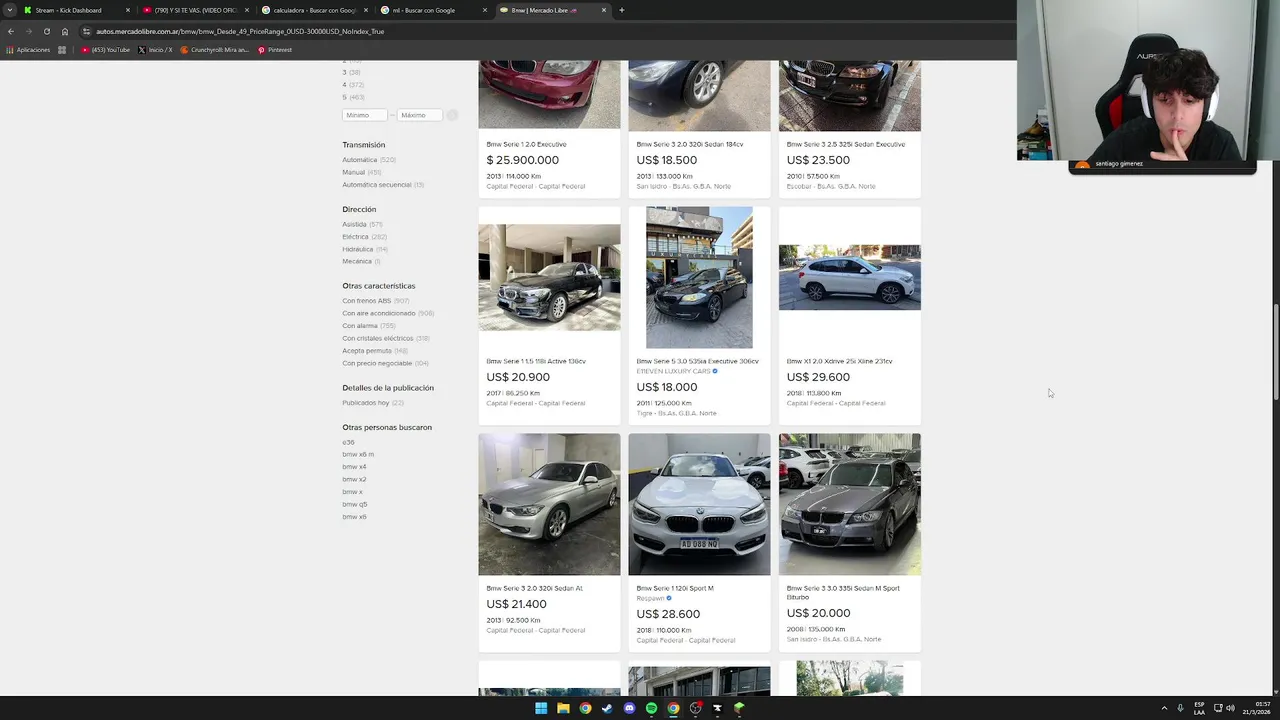Open Discord from the taskbar
The width and height of the screenshot is (1280, 720).
click(629, 708)
